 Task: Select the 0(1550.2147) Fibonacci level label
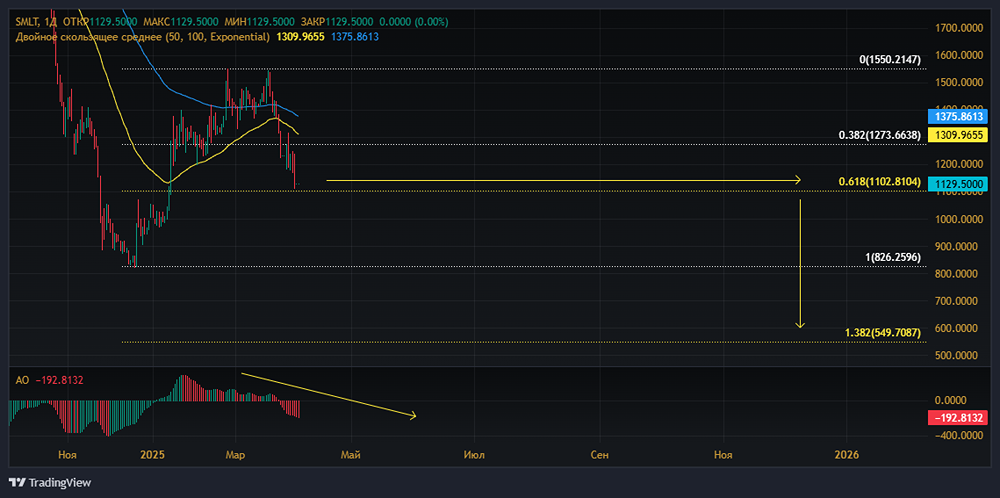pyautogui.click(x=890, y=59)
